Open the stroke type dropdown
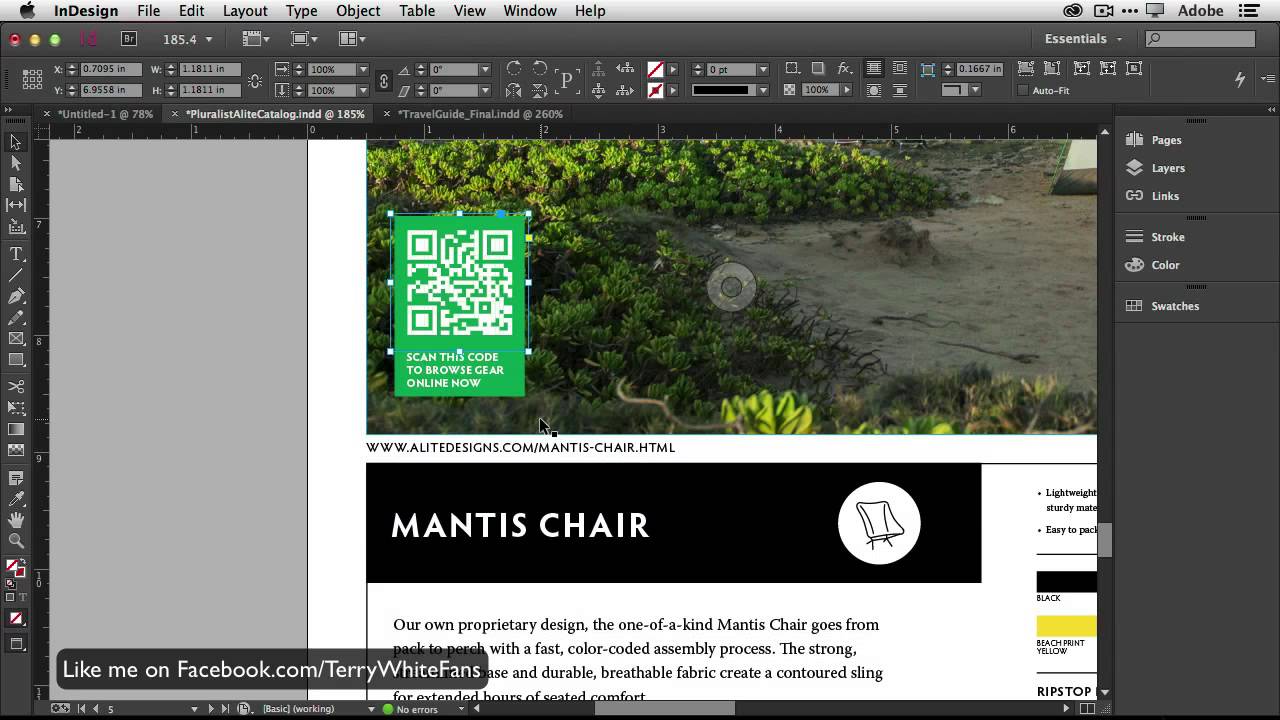Viewport: 1280px width, 720px height. pos(763,90)
